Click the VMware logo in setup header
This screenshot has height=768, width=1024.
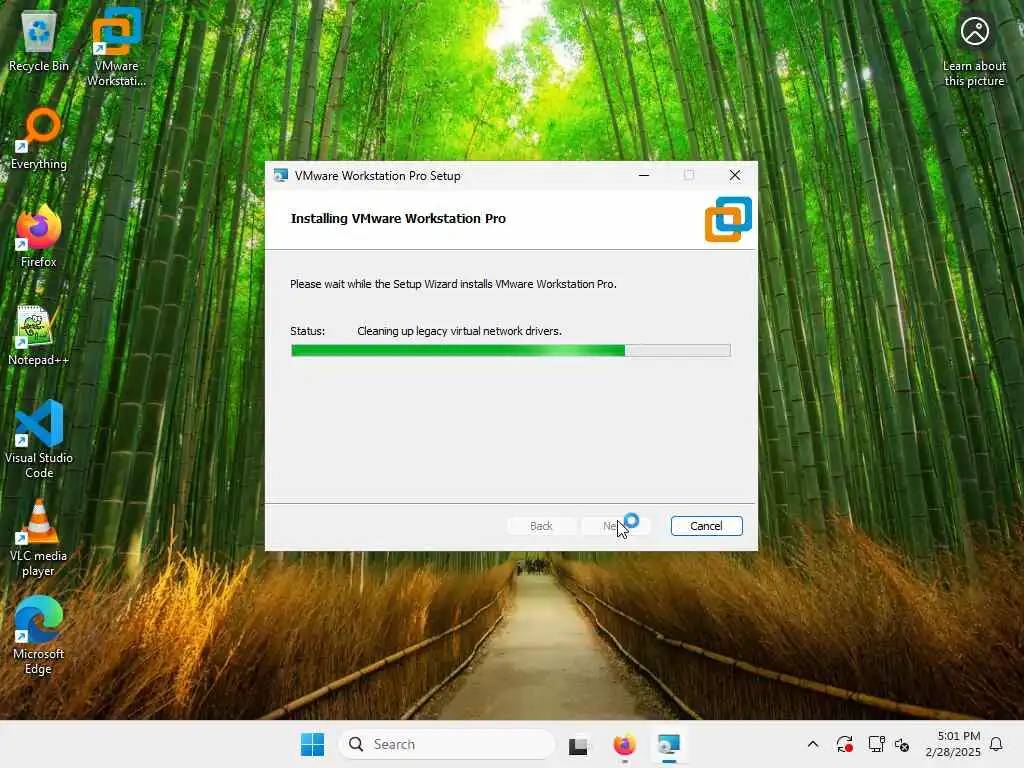point(728,219)
